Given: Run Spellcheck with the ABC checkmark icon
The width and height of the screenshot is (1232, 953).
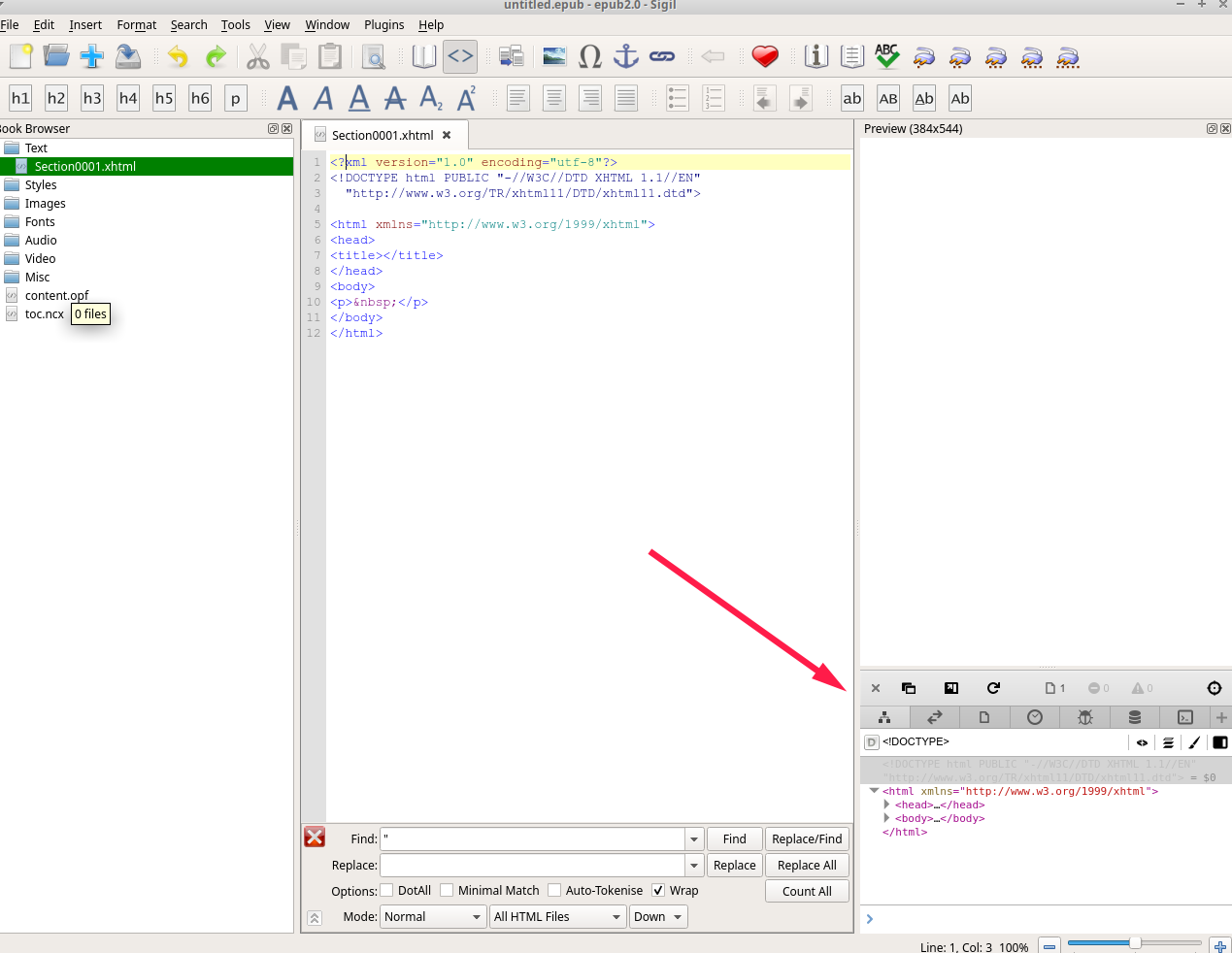Looking at the screenshot, I should click(x=887, y=57).
